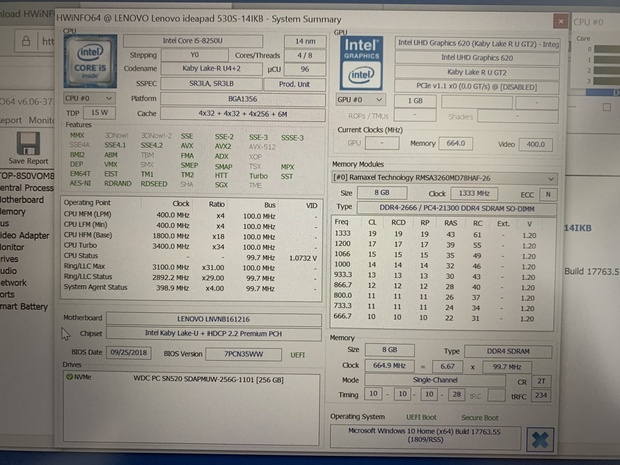Select Monitor in the HWiNFO tree
620x465 pixels.
click(x=12, y=247)
